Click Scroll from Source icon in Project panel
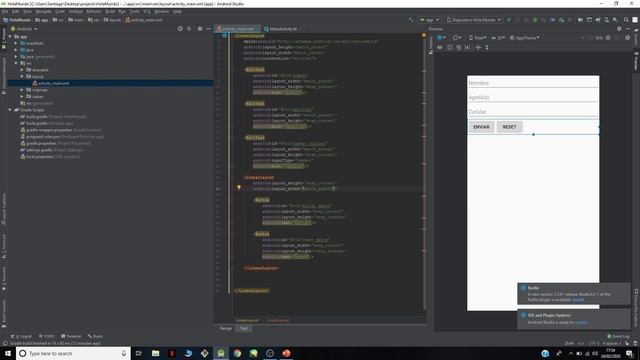Screen dimensions: 640x360 click(x=180, y=29)
